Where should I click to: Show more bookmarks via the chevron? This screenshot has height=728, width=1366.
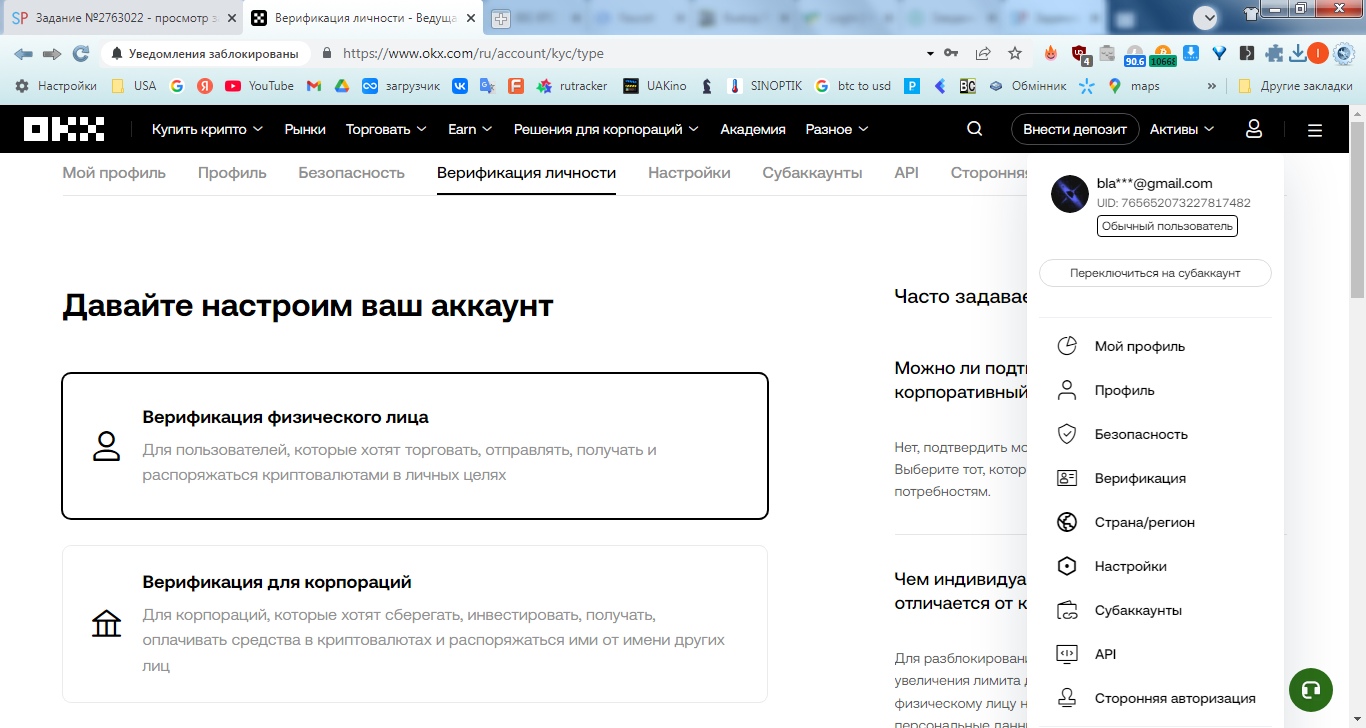pyautogui.click(x=1212, y=86)
